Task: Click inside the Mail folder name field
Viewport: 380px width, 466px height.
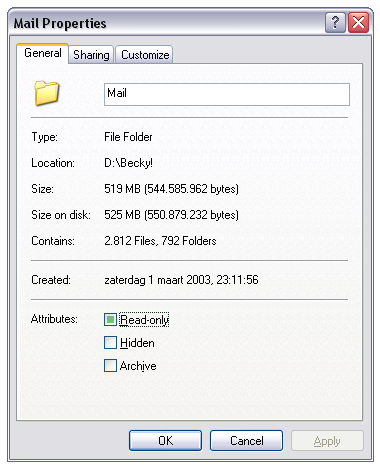Action: (227, 94)
